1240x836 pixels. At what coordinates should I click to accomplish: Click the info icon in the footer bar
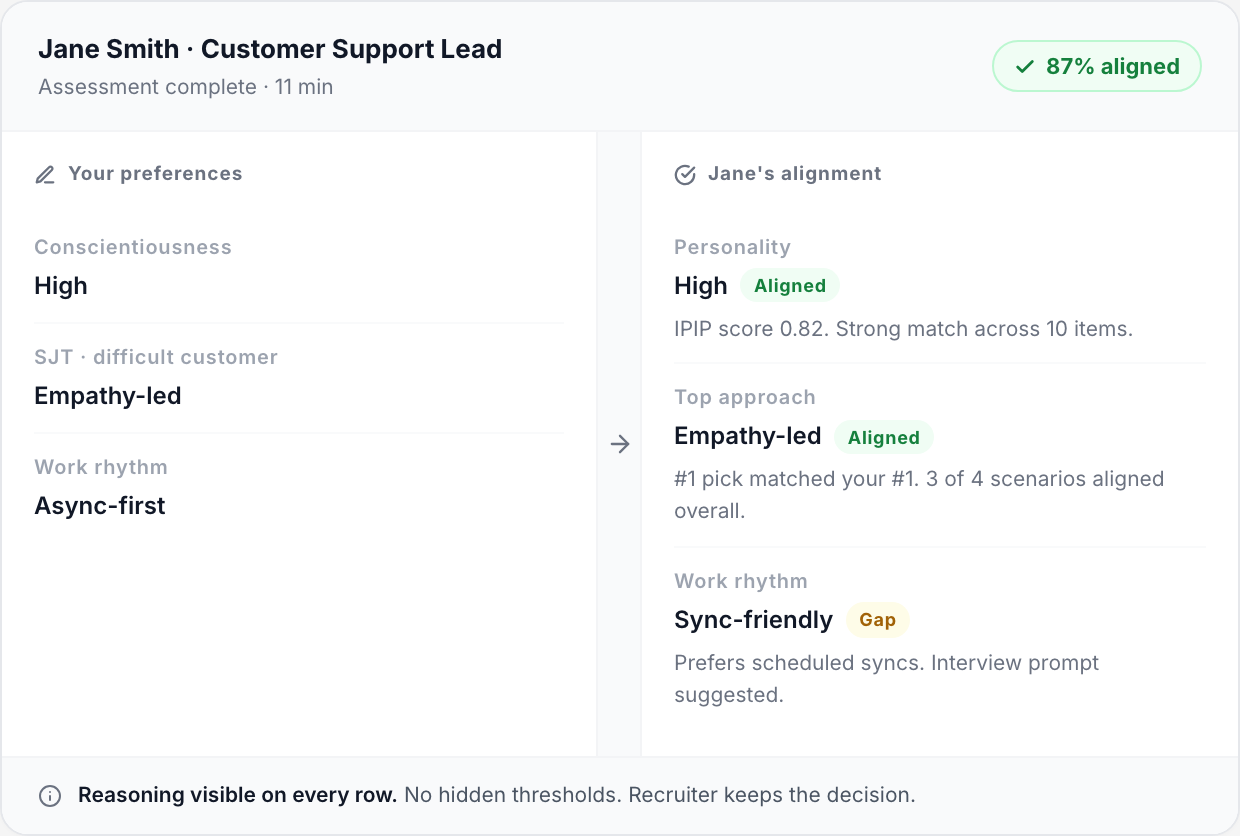pyautogui.click(x=49, y=794)
